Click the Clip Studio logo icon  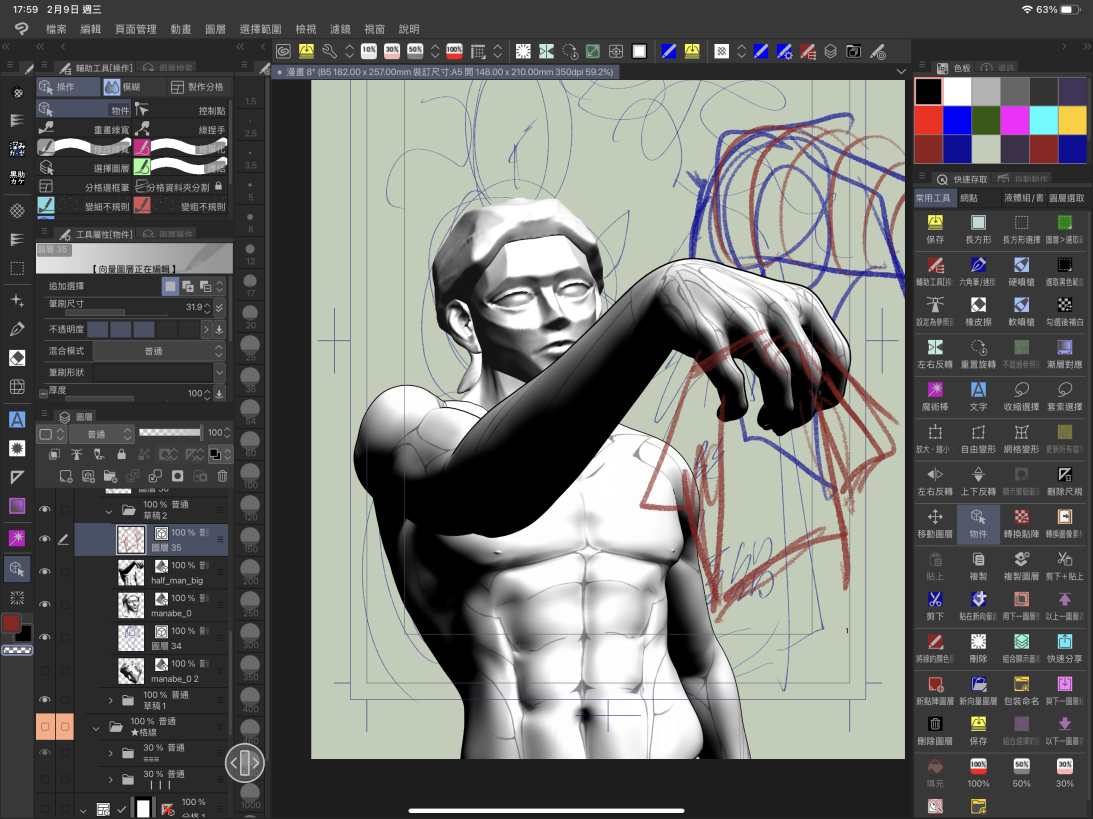22,29
